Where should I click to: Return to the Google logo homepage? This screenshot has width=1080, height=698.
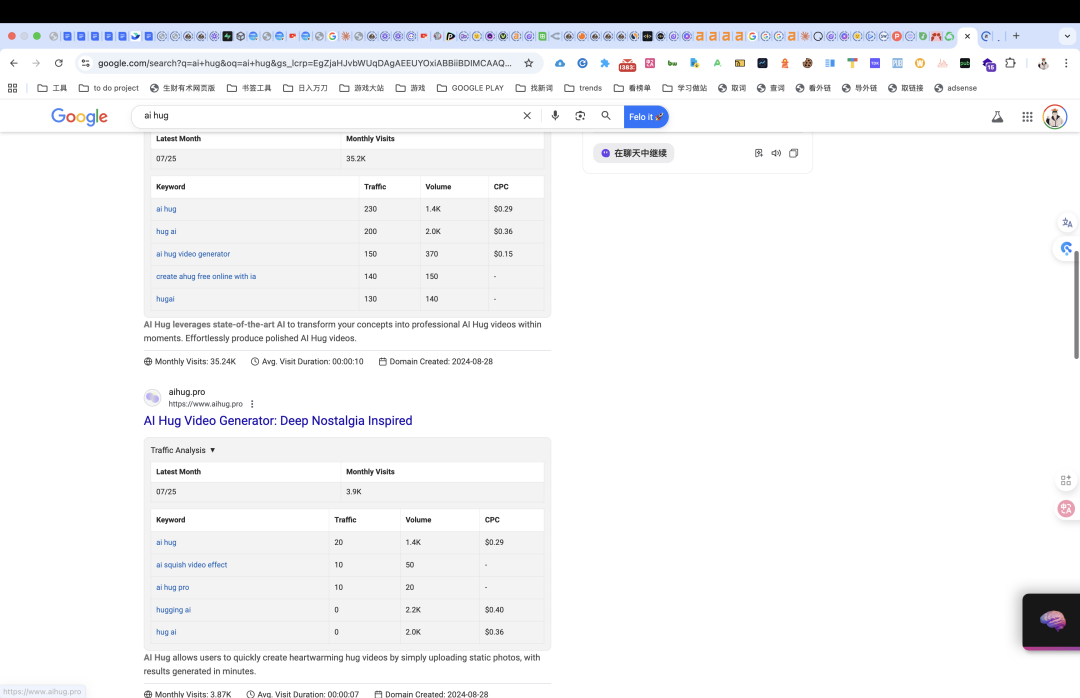(x=79, y=116)
